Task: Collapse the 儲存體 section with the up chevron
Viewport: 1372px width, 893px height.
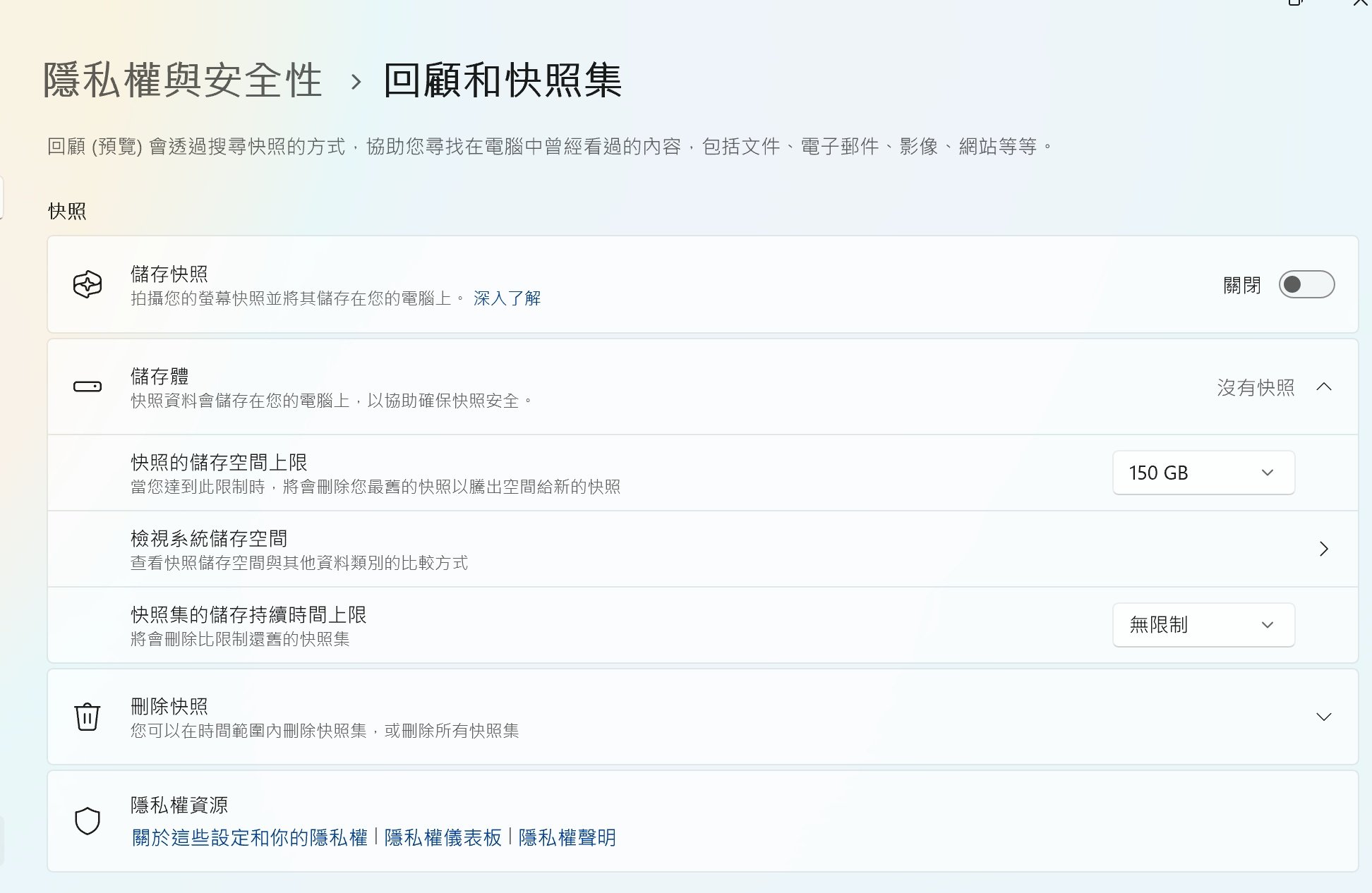Action: (1324, 387)
